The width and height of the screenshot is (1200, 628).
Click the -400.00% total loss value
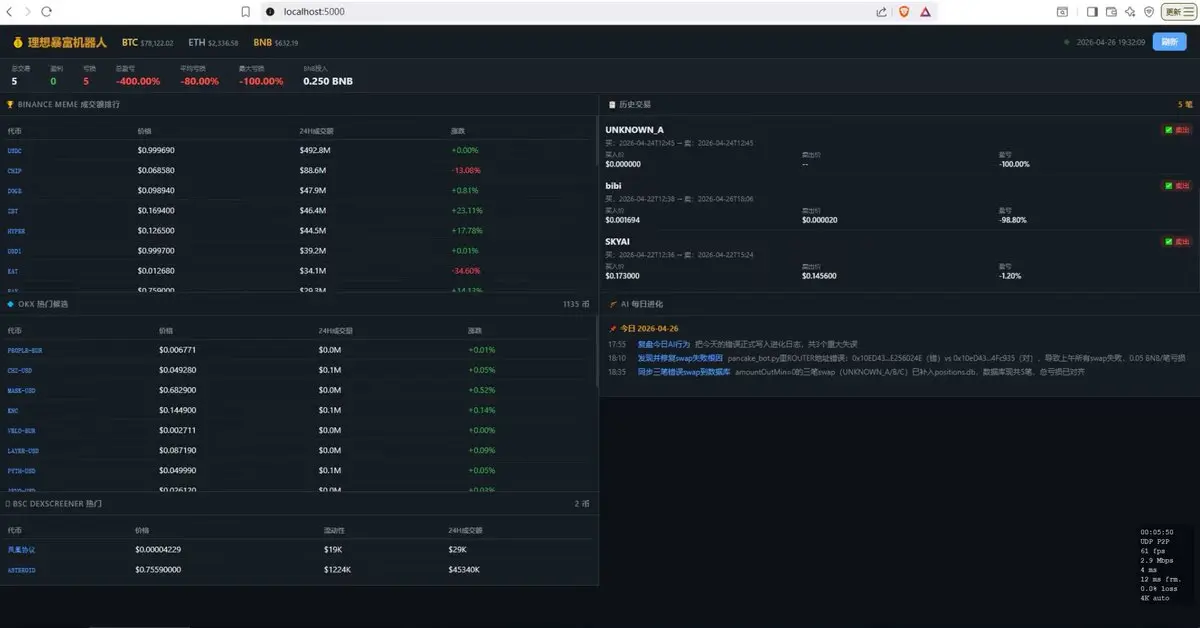pyautogui.click(x=138, y=81)
